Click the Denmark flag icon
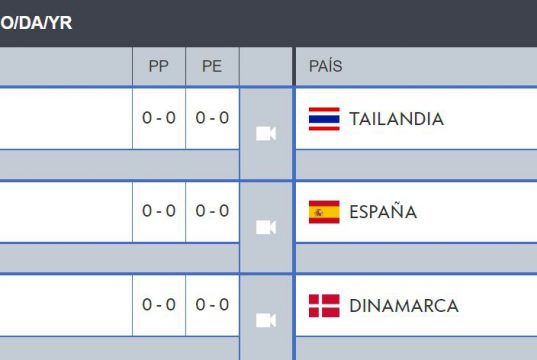Screen dimensions: 537x360 click(x=324, y=306)
